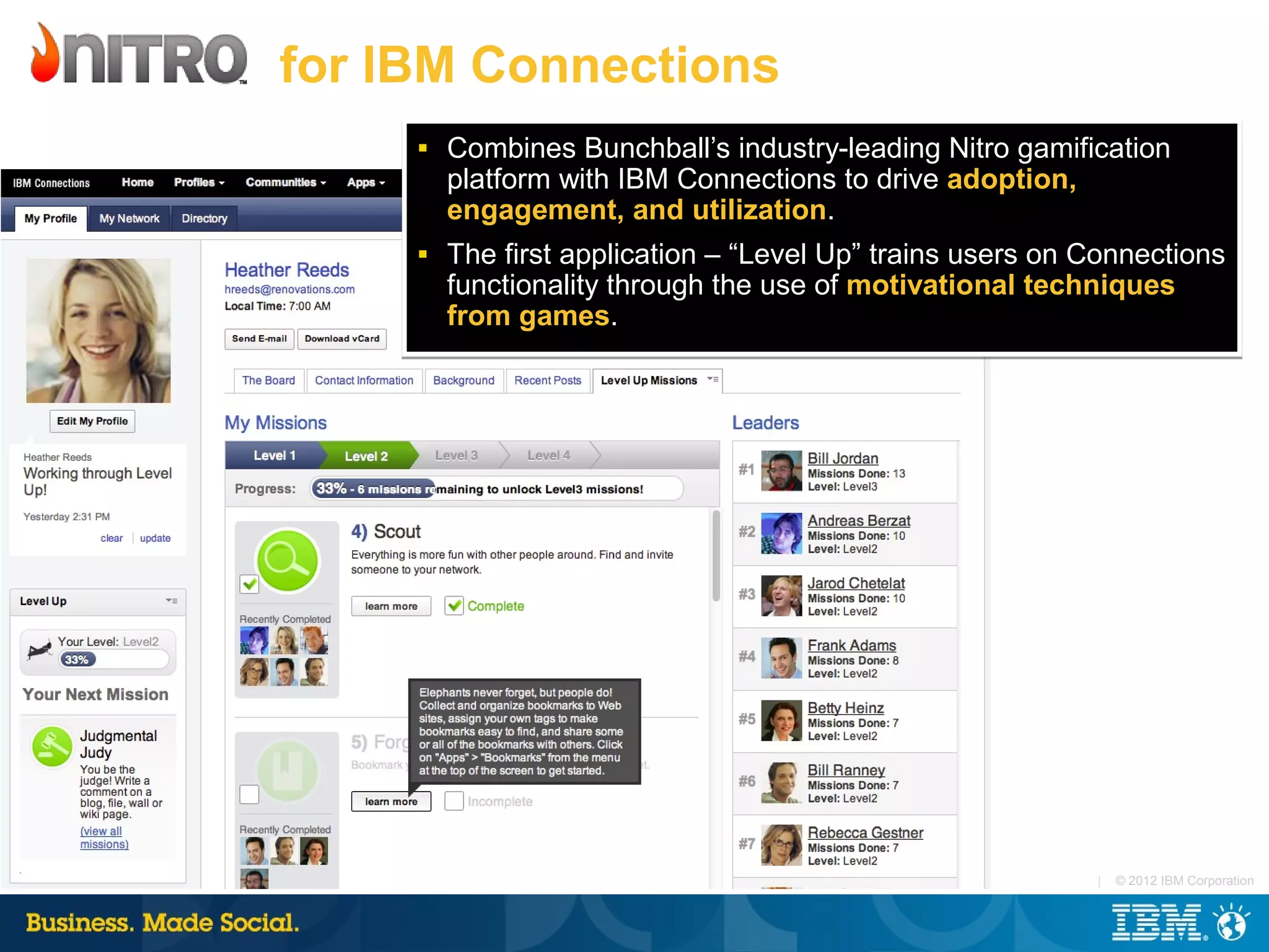Toggle the mission 5 thumbnail checkbox
The width and height of the screenshot is (1269, 952).
(x=249, y=794)
